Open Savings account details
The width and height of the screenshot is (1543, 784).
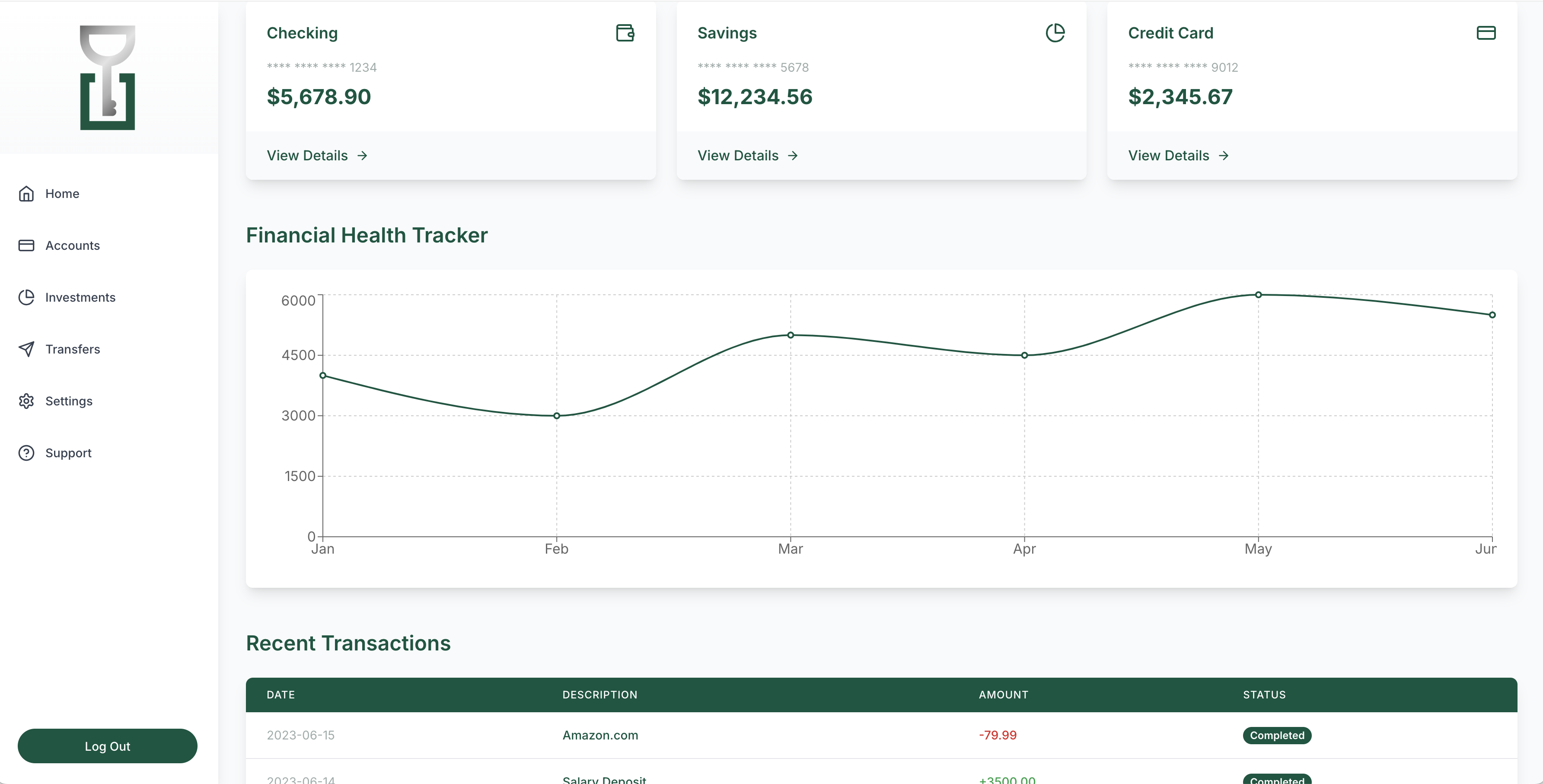click(x=746, y=155)
